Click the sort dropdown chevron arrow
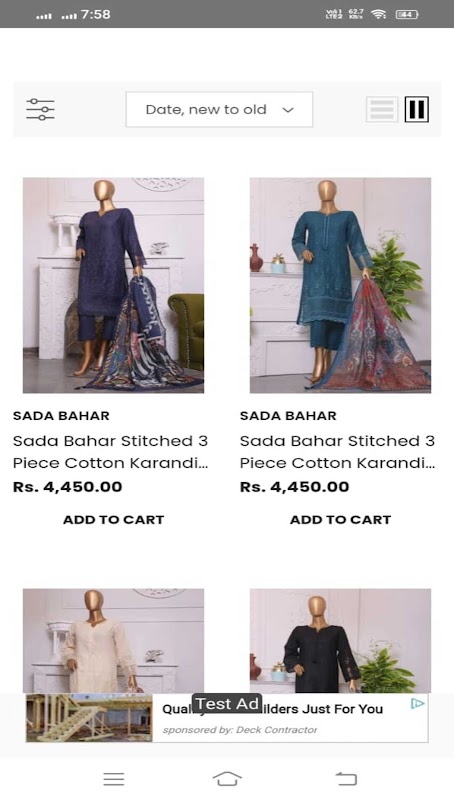The height and width of the screenshot is (800, 454). click(x=288, y=110)
